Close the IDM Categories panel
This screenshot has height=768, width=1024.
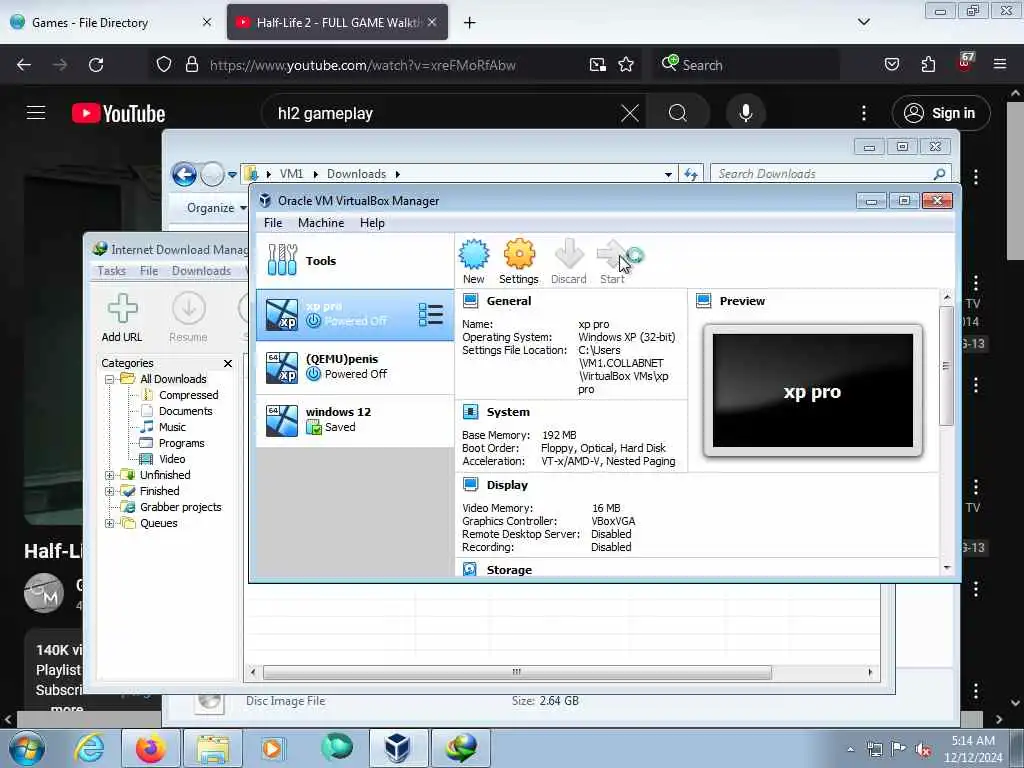pos(228,363)
